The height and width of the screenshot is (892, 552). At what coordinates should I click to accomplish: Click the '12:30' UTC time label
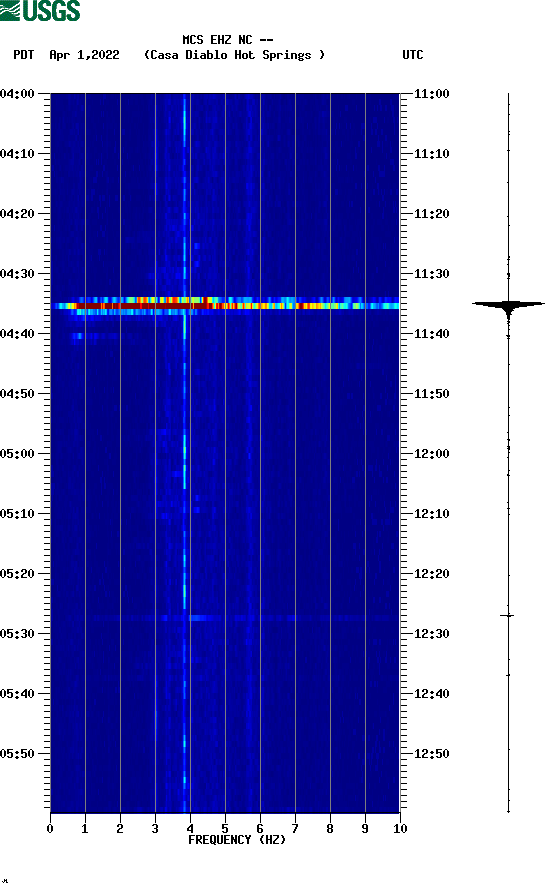coord(431,634)
